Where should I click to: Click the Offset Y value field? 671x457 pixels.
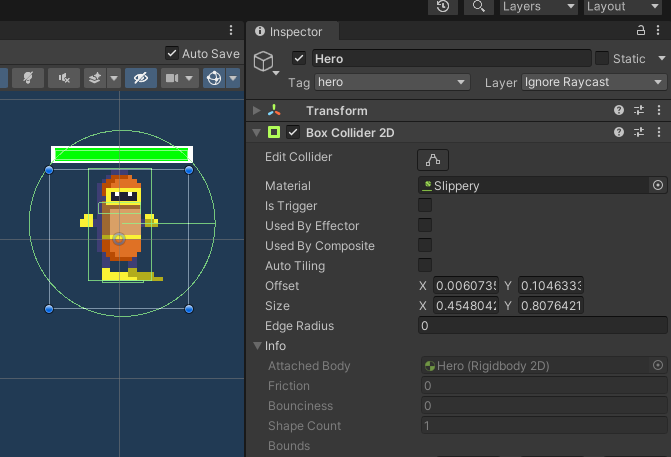[x=551, y=285]
